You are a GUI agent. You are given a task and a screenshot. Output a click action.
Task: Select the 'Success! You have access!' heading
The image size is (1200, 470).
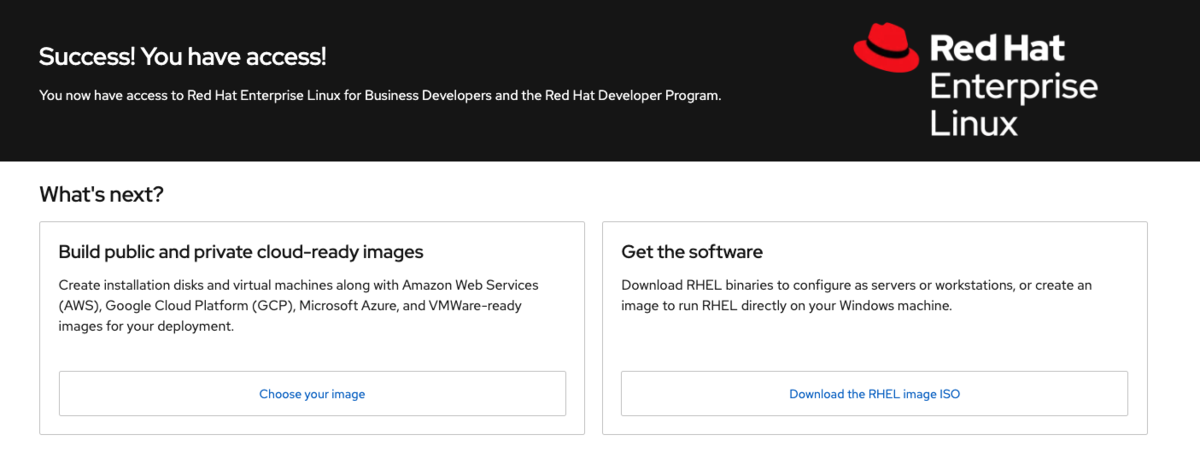click(183, 57)
